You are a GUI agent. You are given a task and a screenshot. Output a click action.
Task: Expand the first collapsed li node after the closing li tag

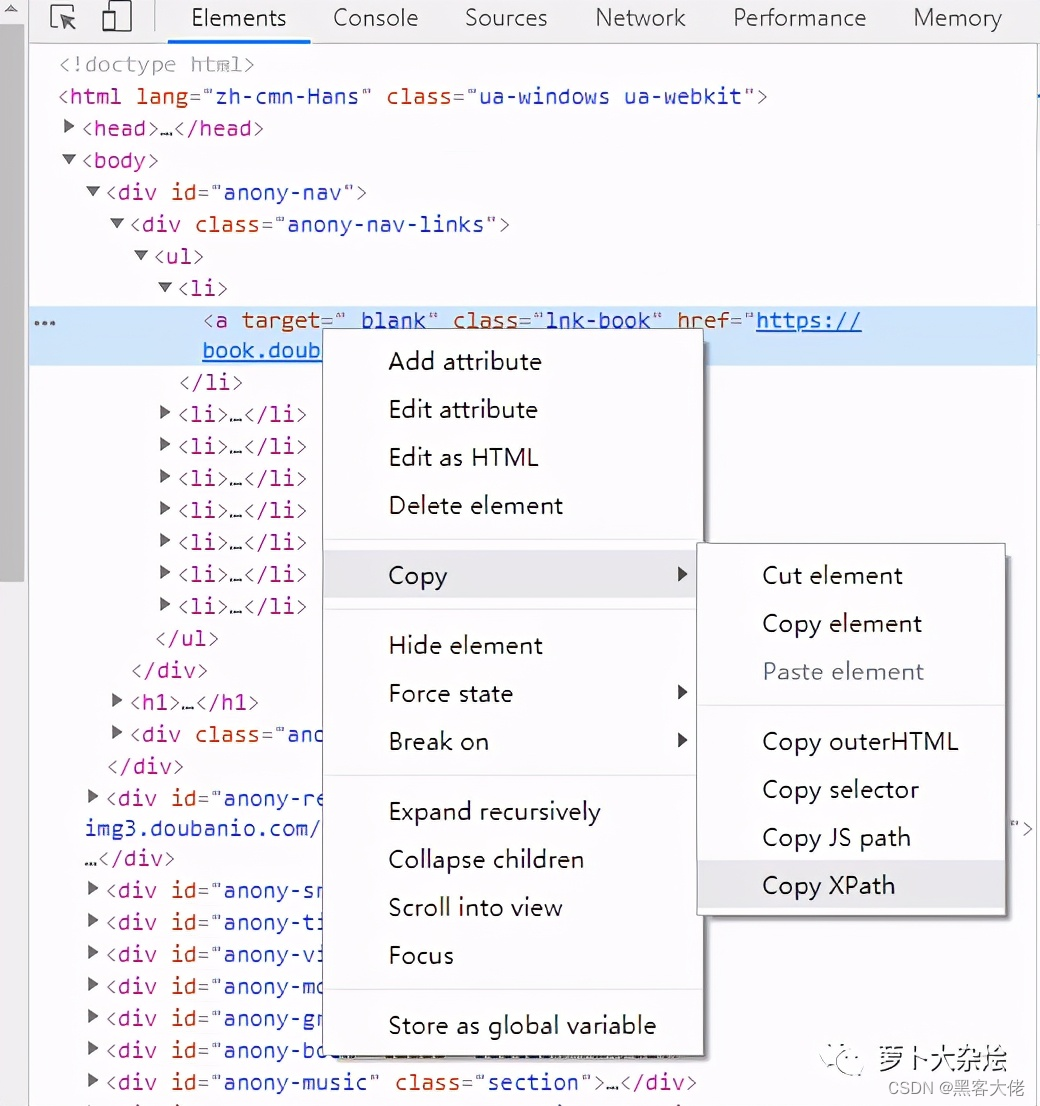pos(164,412)
